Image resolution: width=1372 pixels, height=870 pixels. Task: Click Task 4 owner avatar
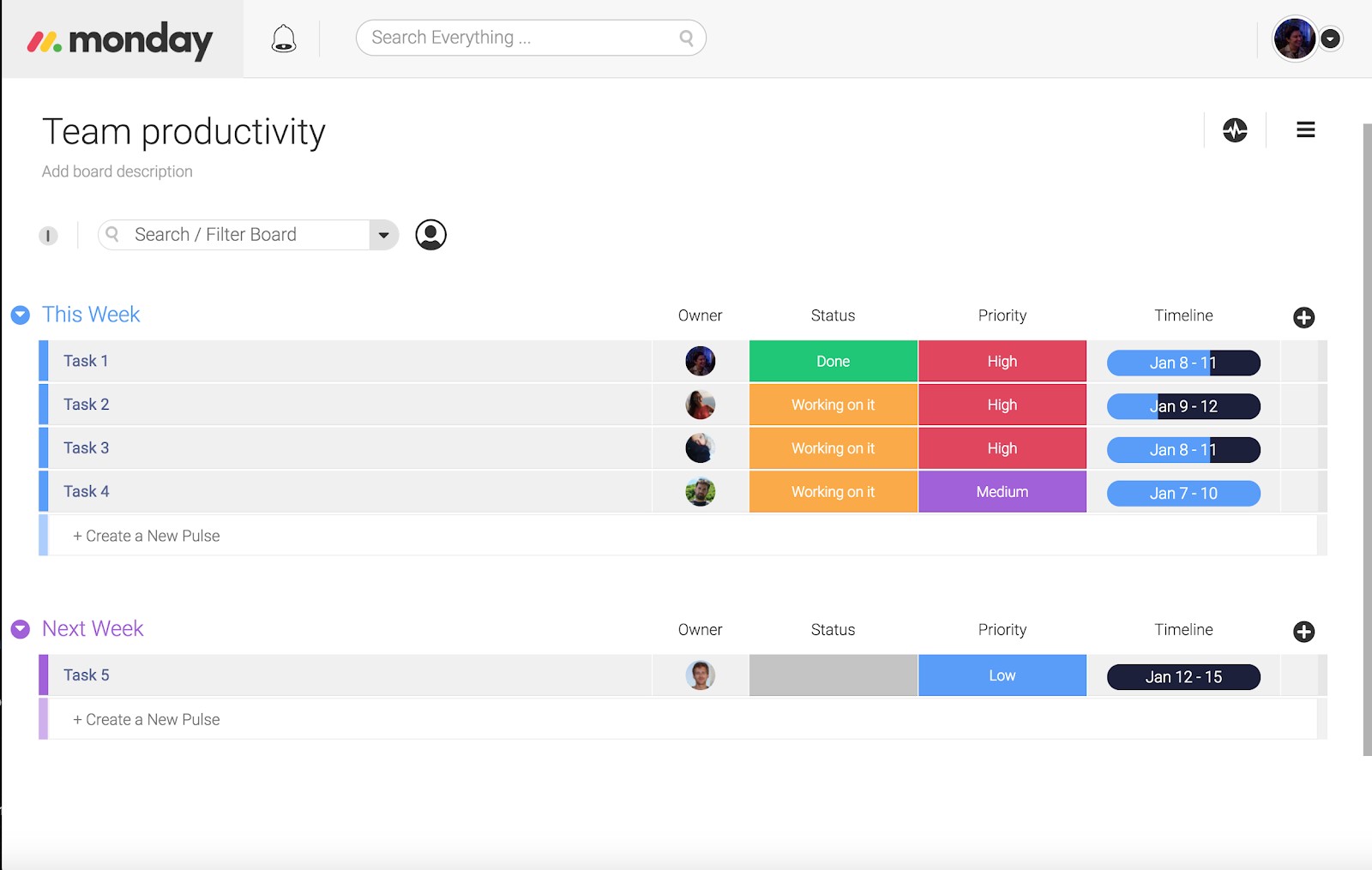click(701, 492)
